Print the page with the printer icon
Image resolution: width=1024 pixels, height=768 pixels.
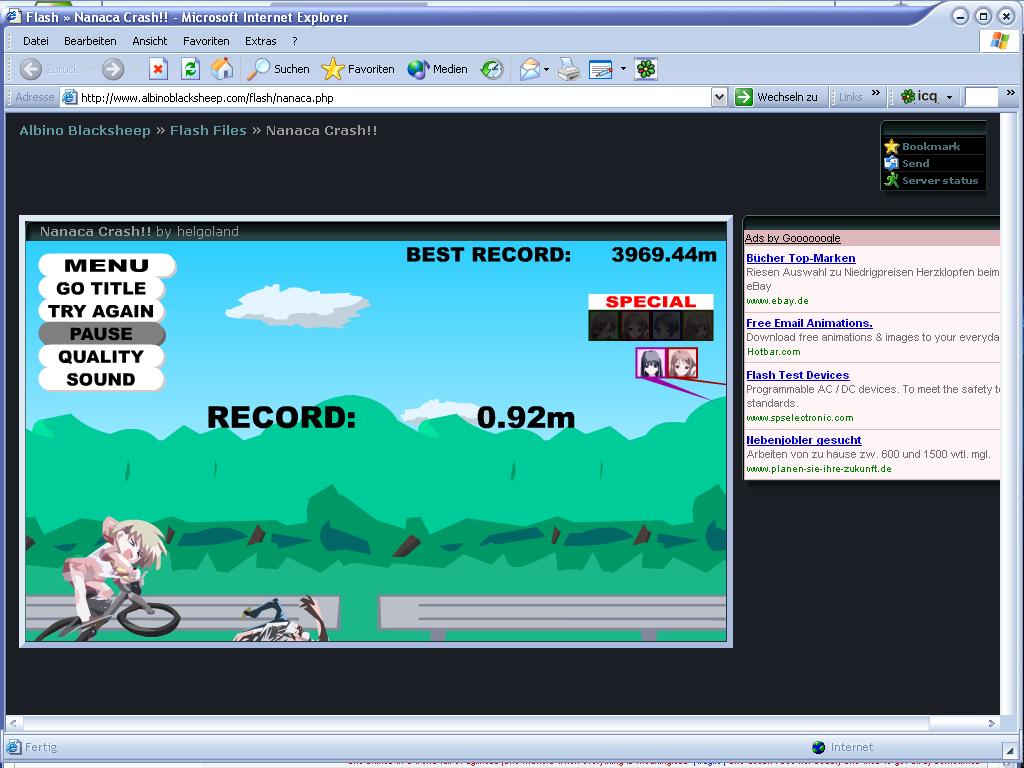(569, 69)
